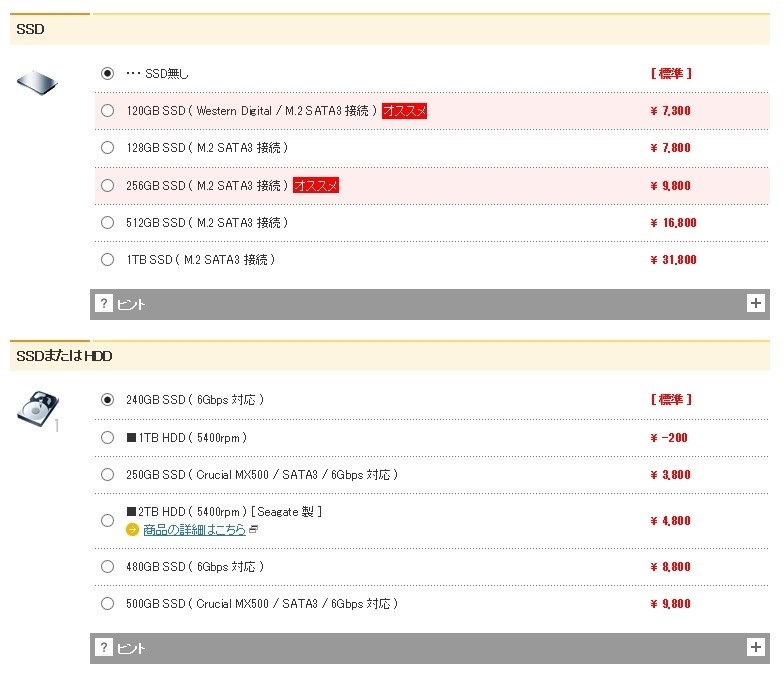Select the 120GB Western Digital SSD option
The width and height of the screenshot is (783, 680).
(x=108, y=111)
